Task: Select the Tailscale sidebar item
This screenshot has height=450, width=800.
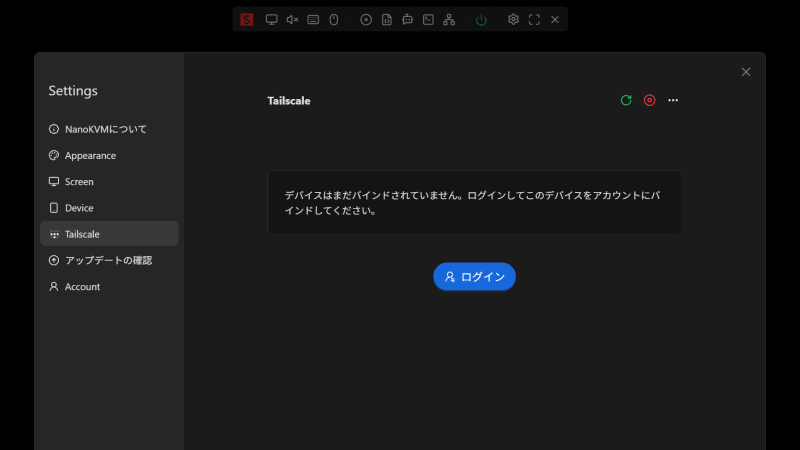Action: click(x=109, y=234)
